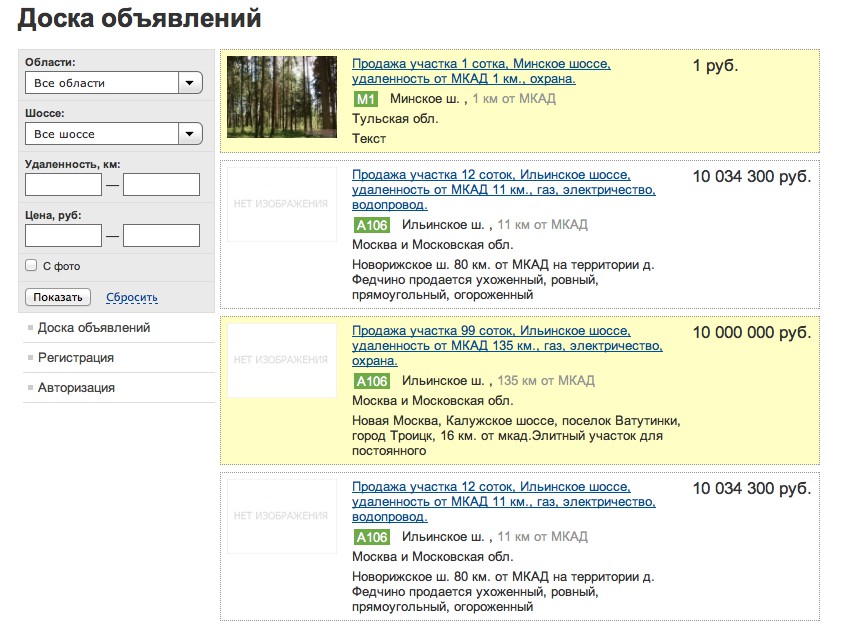
Task: Click the "Показать" button
Action: [58, 297]
